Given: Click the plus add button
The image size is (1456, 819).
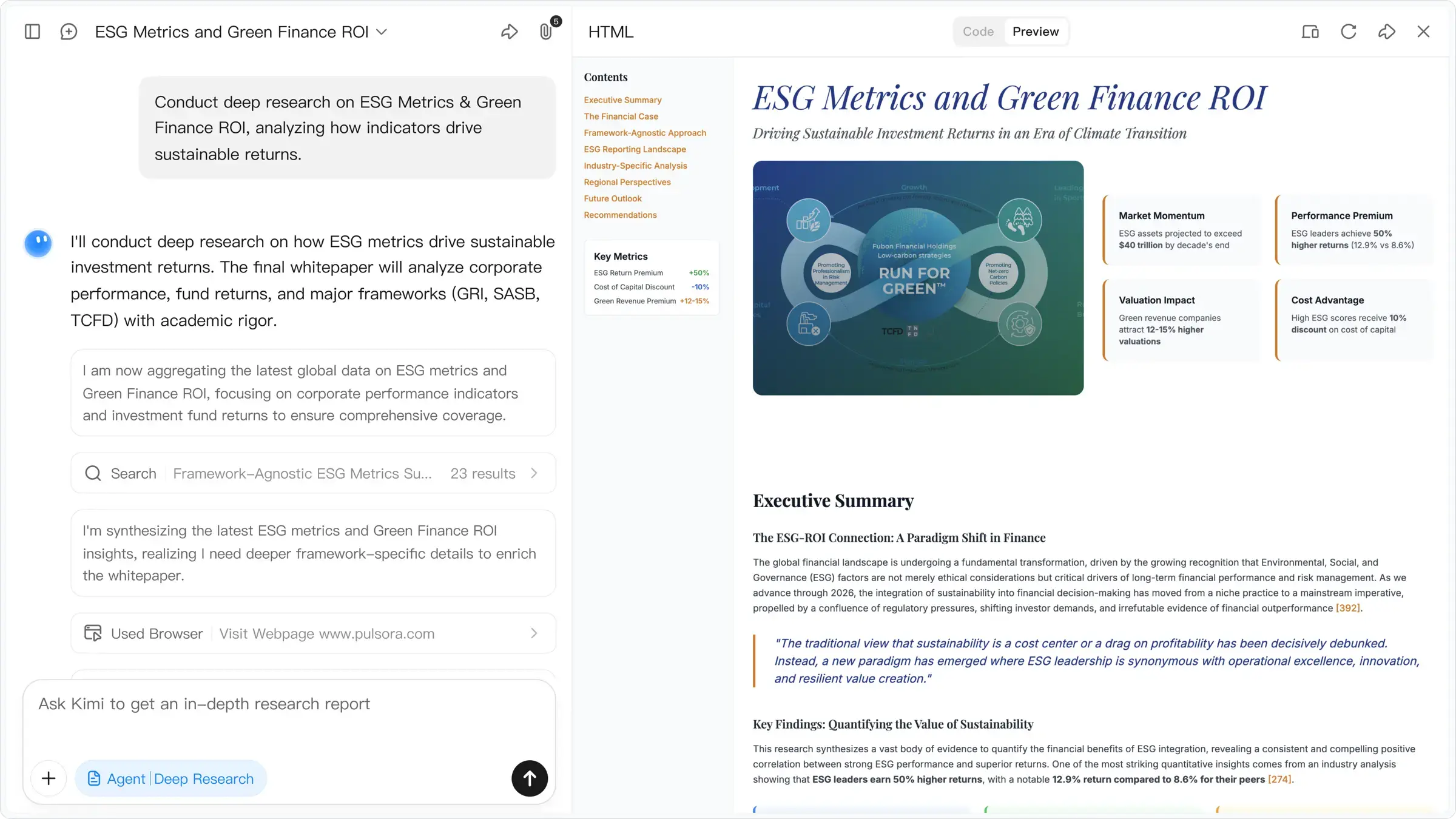Looking at the screenshot, I should 49,778.
